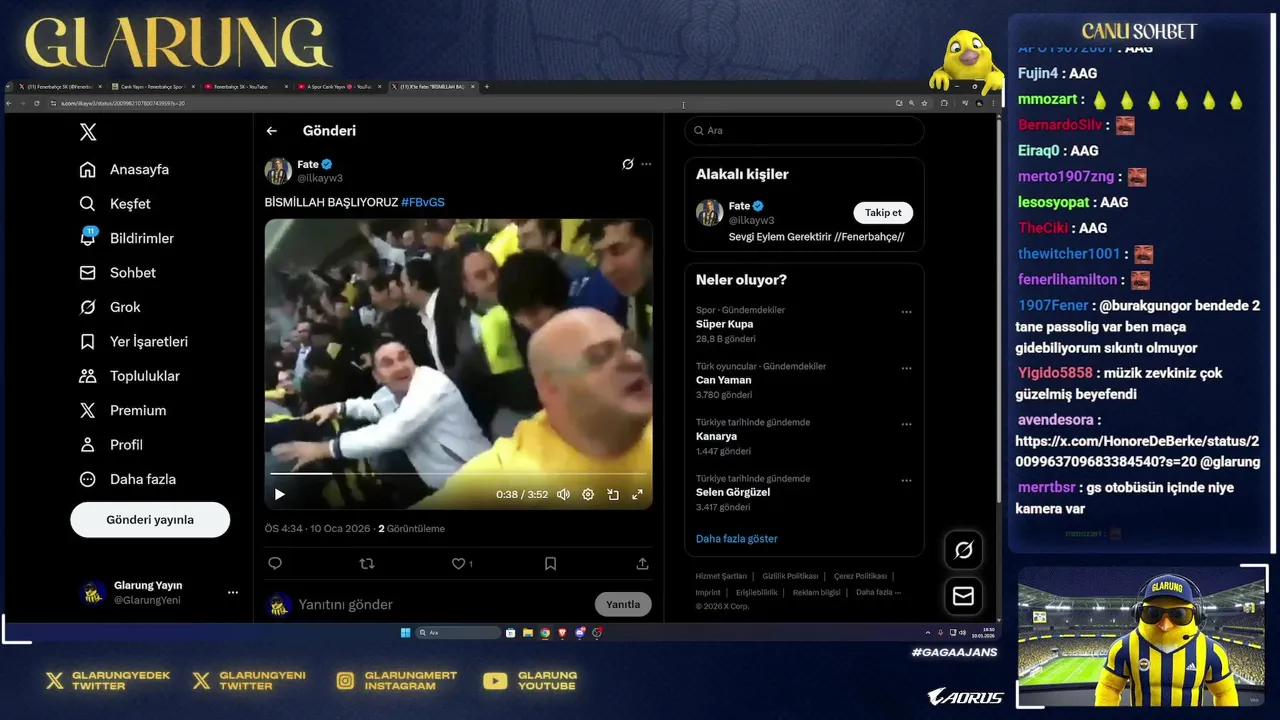The width and height of the screenshot is (1280, 720).
Task: Open more options for Can Yaman trend
Action: [x=906, y=368]
